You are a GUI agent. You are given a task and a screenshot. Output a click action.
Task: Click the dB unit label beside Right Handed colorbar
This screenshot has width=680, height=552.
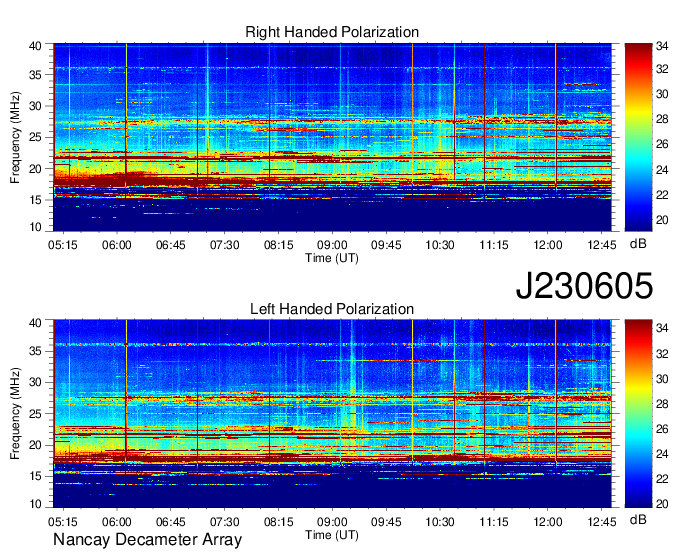click(638, 244)
